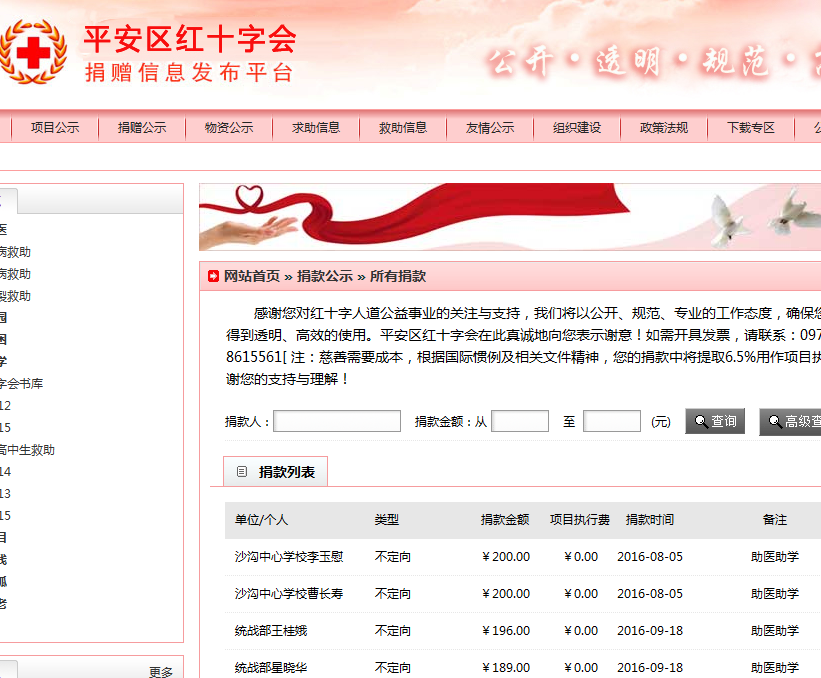Image resolution: width=821 pixels, height=678 pixels.
Task: Click the maximum amount input box after 至
Action: [x=611, y=422]
